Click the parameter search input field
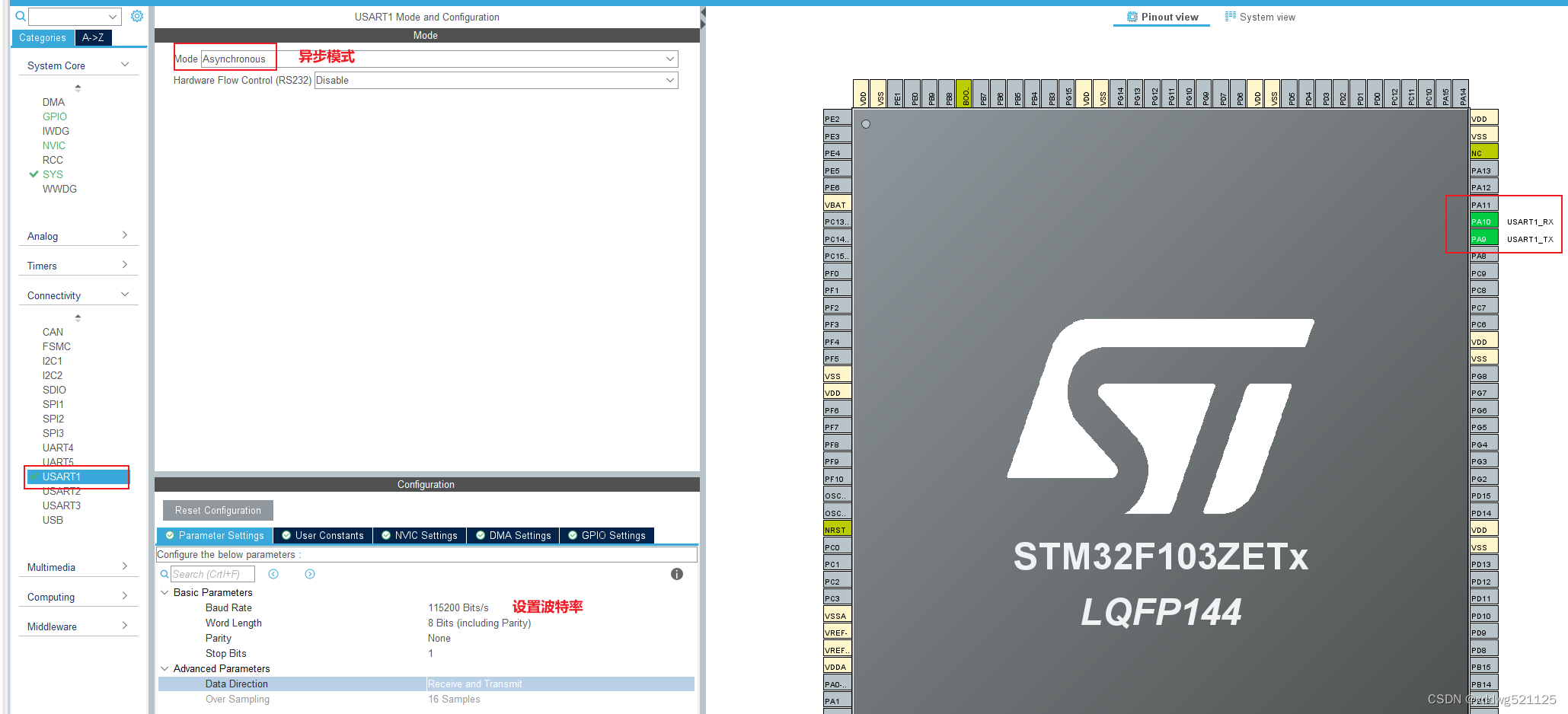The image size is (1568, 714). point(212,574)
